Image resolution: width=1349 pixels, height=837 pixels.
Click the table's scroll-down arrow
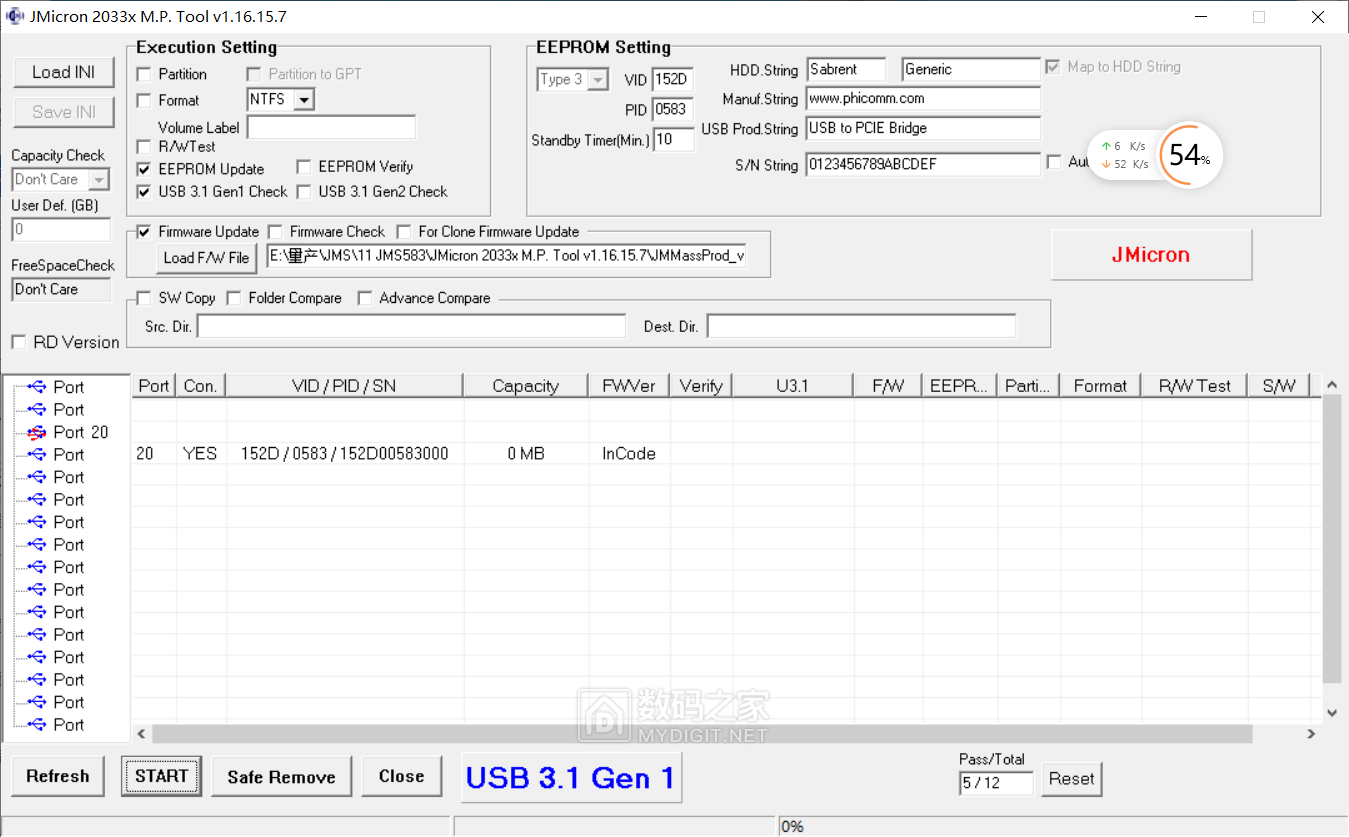[x=1331, y=712]
